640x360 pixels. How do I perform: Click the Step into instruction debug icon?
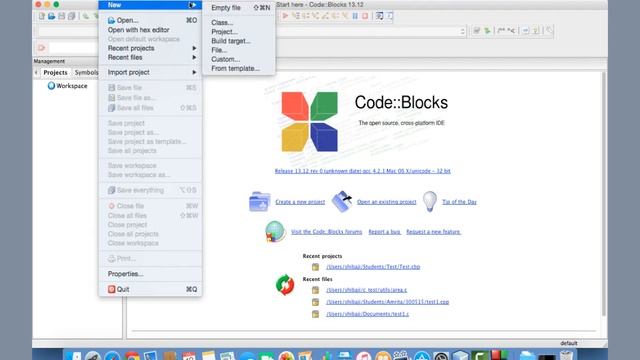(345, 16)
